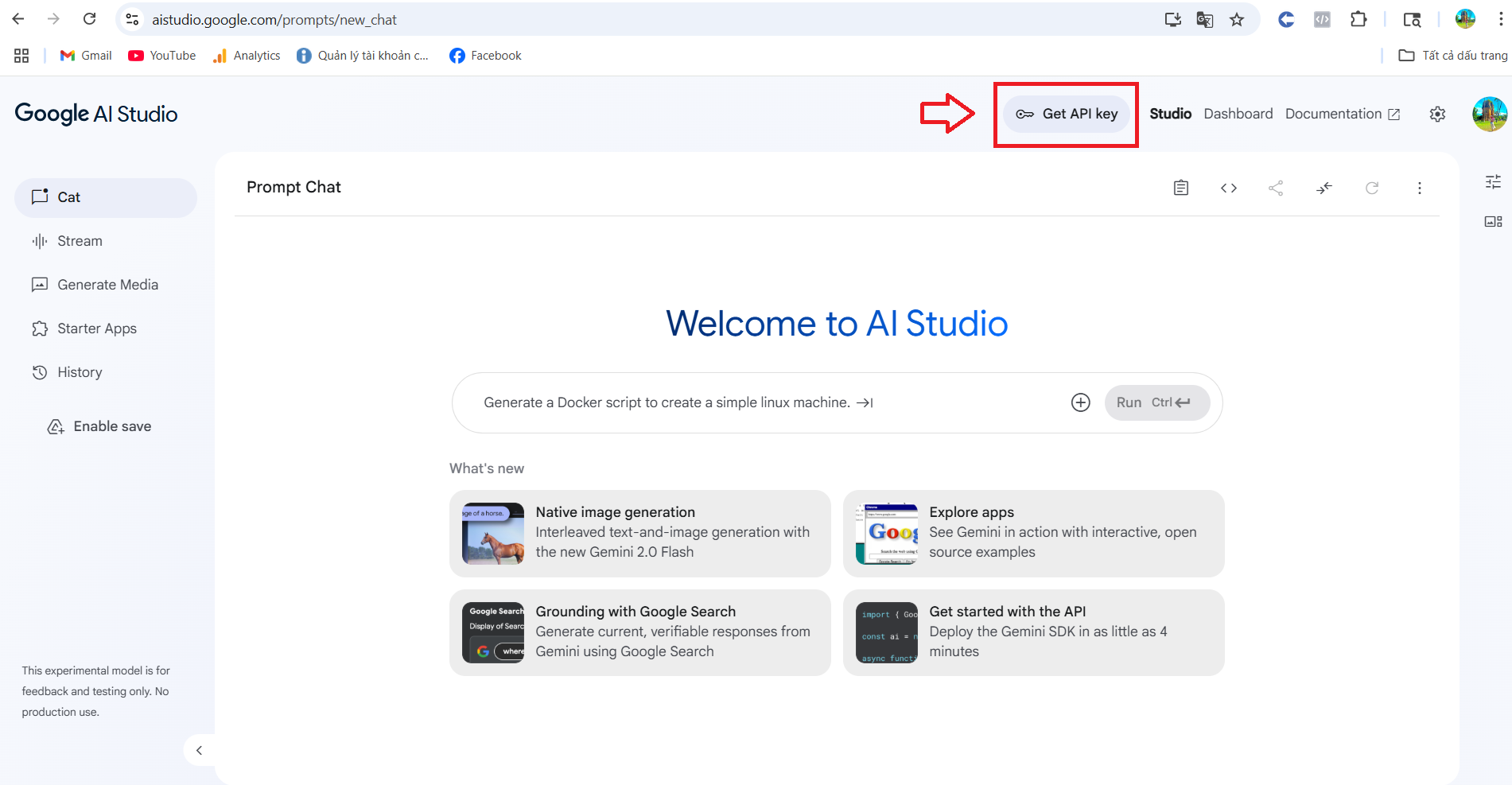Open run settings sliders icon
Screen dimensions: 1512x785
click(1493, 182)
